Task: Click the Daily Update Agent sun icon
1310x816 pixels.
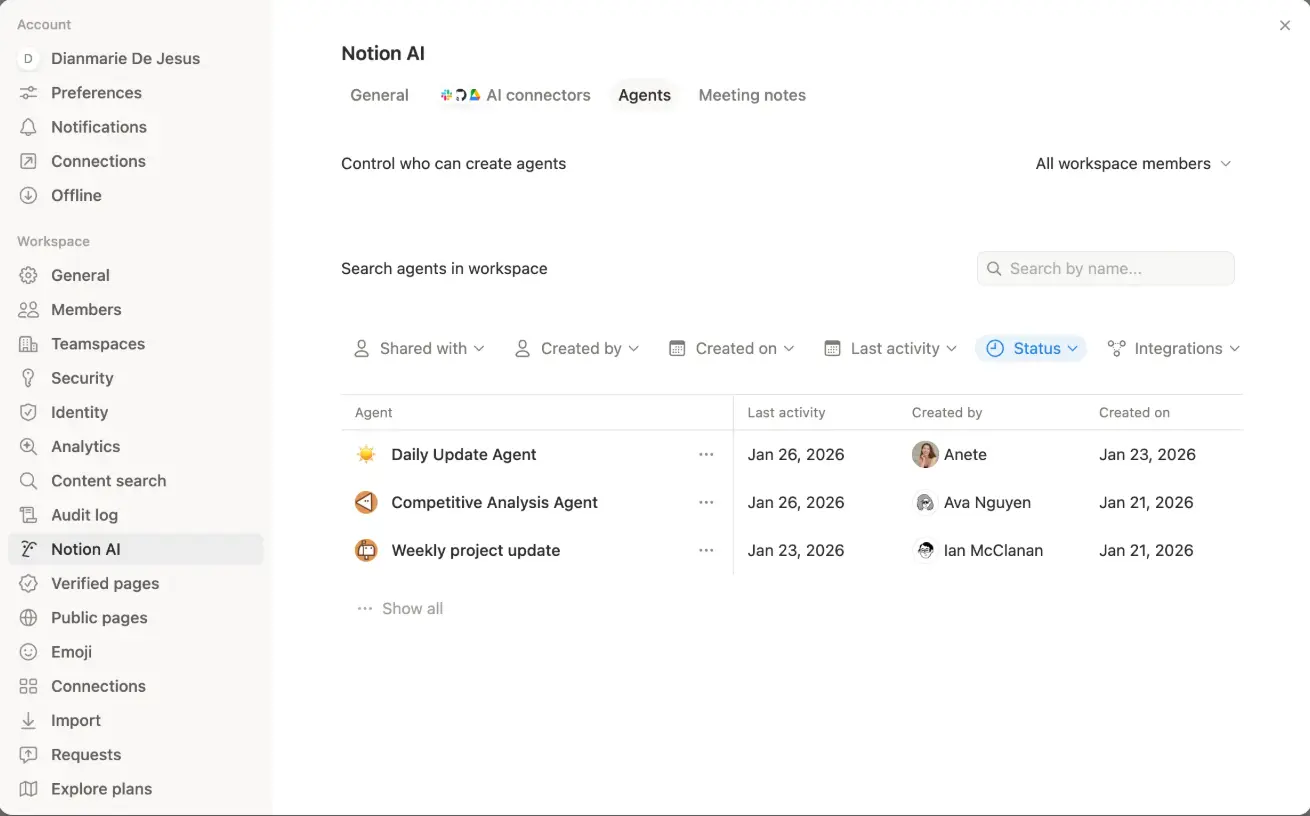Action: tap(366, 454)
